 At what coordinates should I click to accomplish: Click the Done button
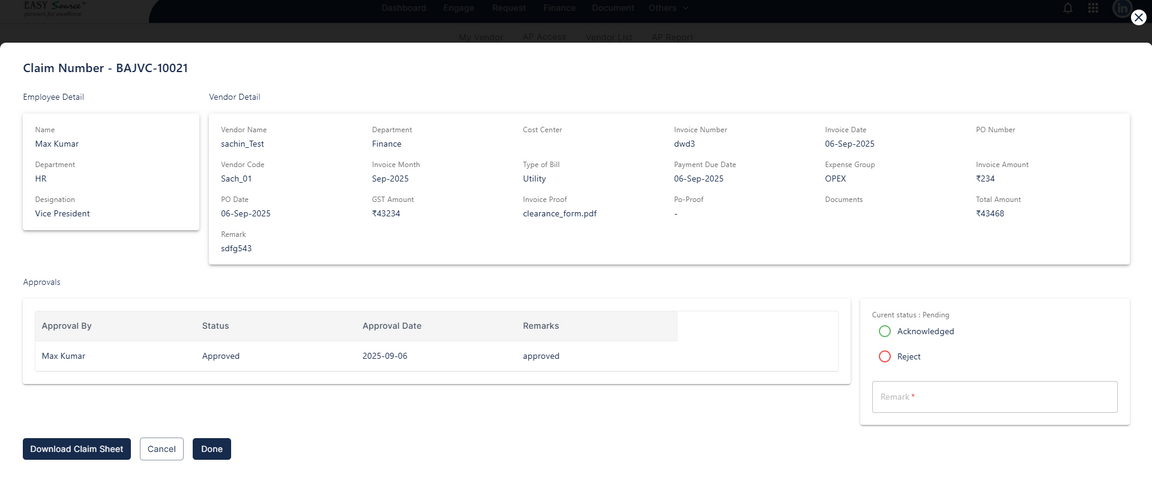[x=211, y=449]
